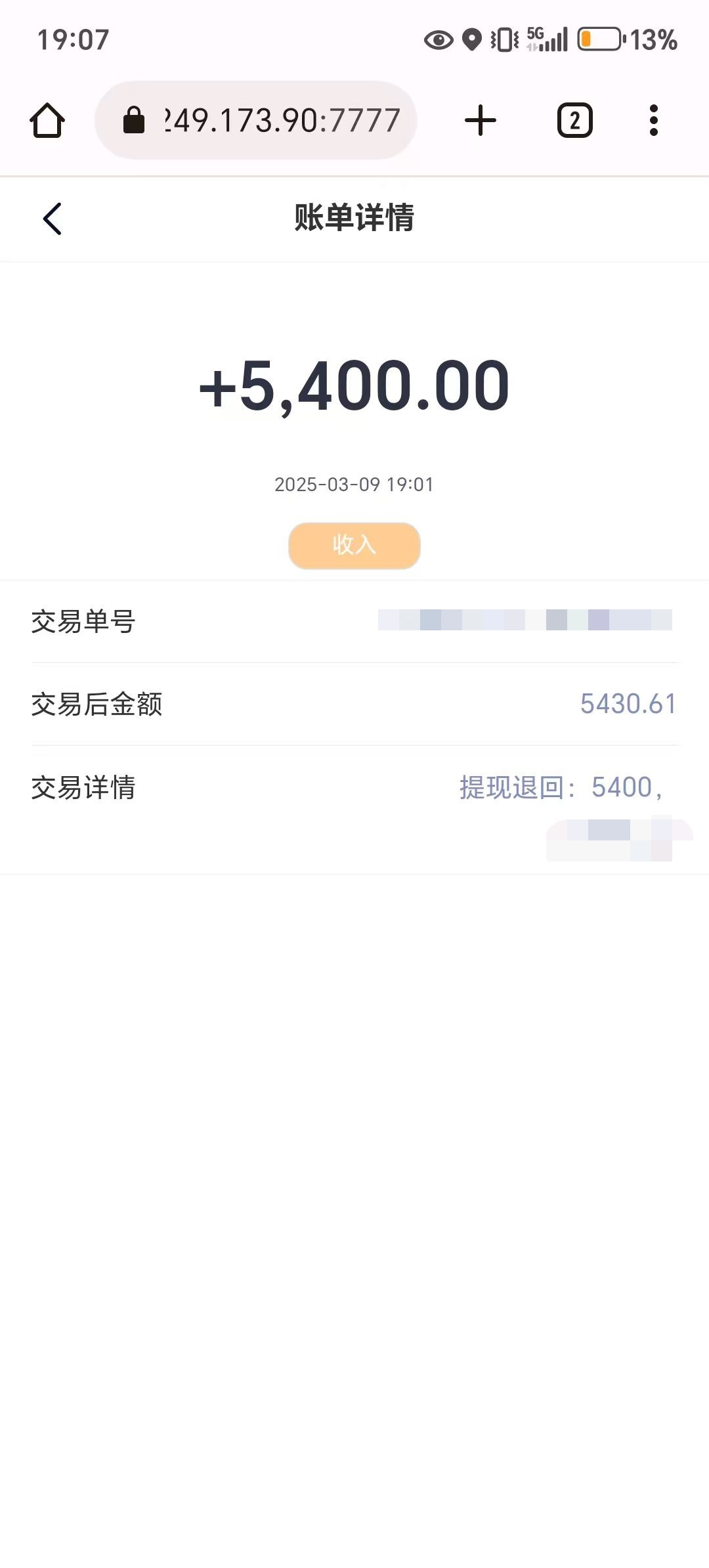
Task: Select the 交易单号 row label
Action: [x=83, y=621]
